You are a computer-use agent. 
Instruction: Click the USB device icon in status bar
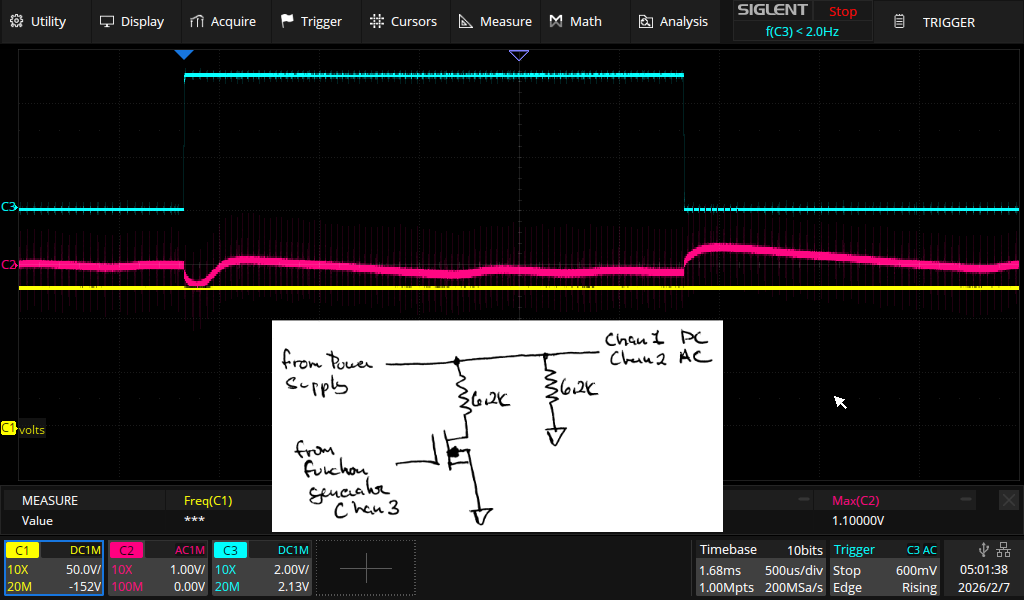(984, 549)
